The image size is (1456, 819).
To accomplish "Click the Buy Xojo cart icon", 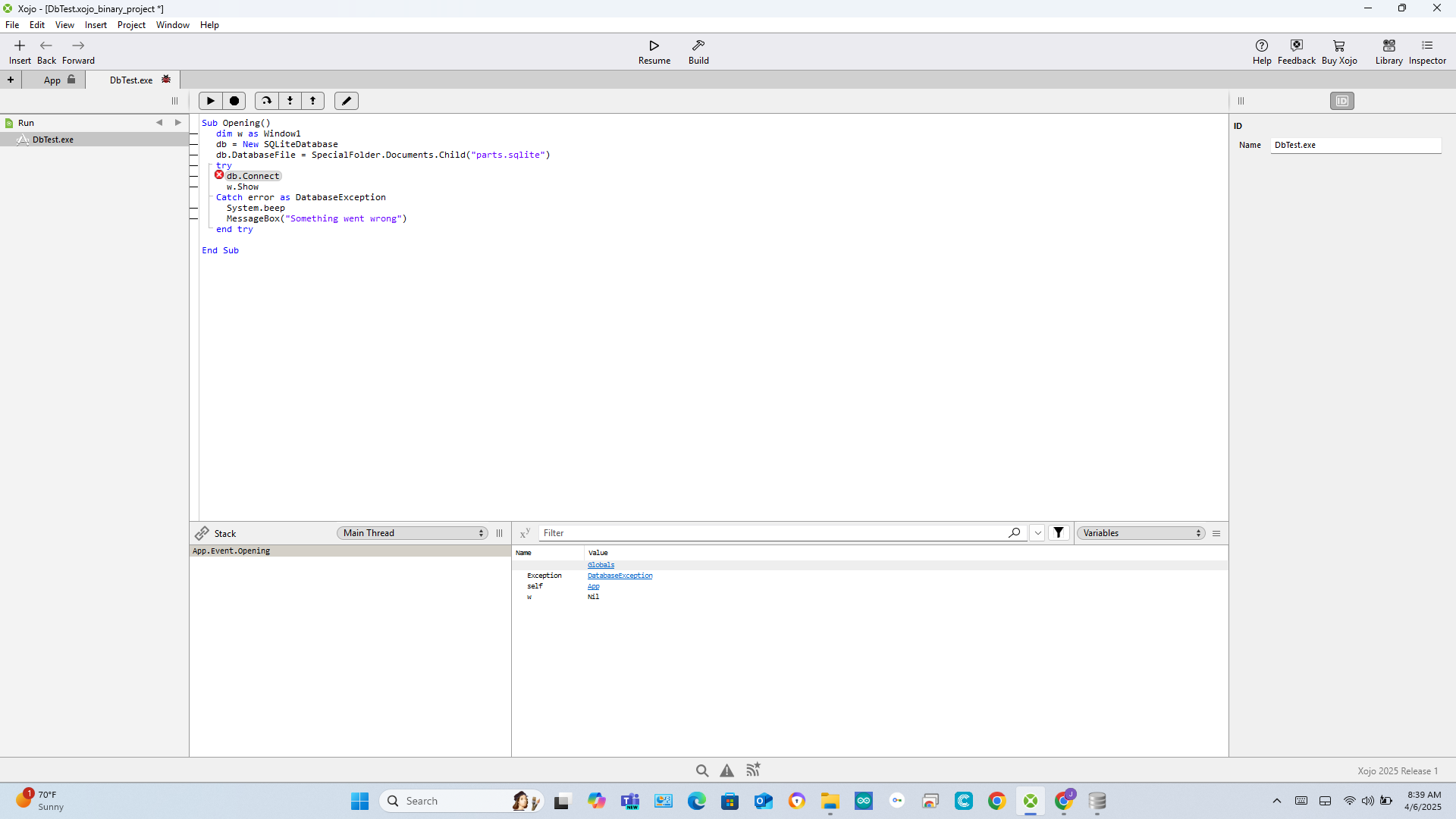I will (x=1339, y=52).
